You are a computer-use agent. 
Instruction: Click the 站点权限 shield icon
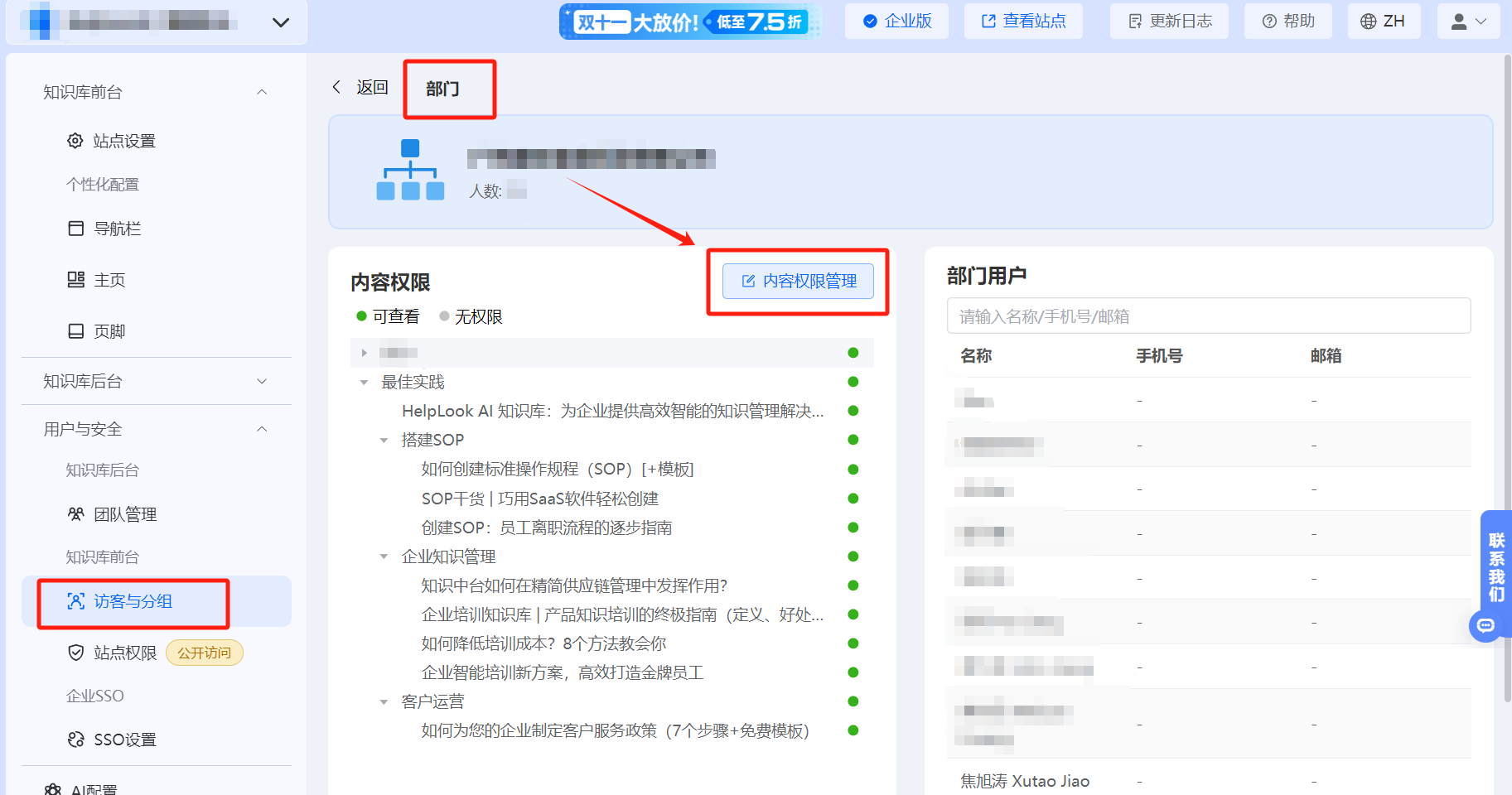pyautogui.click(x=75, y=653)
